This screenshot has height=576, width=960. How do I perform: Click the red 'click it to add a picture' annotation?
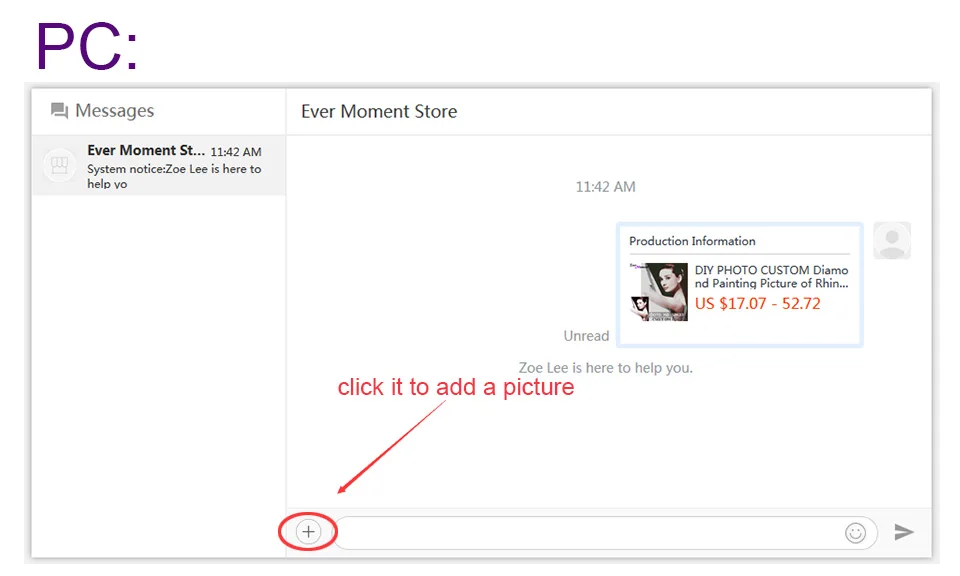point(456,387)
